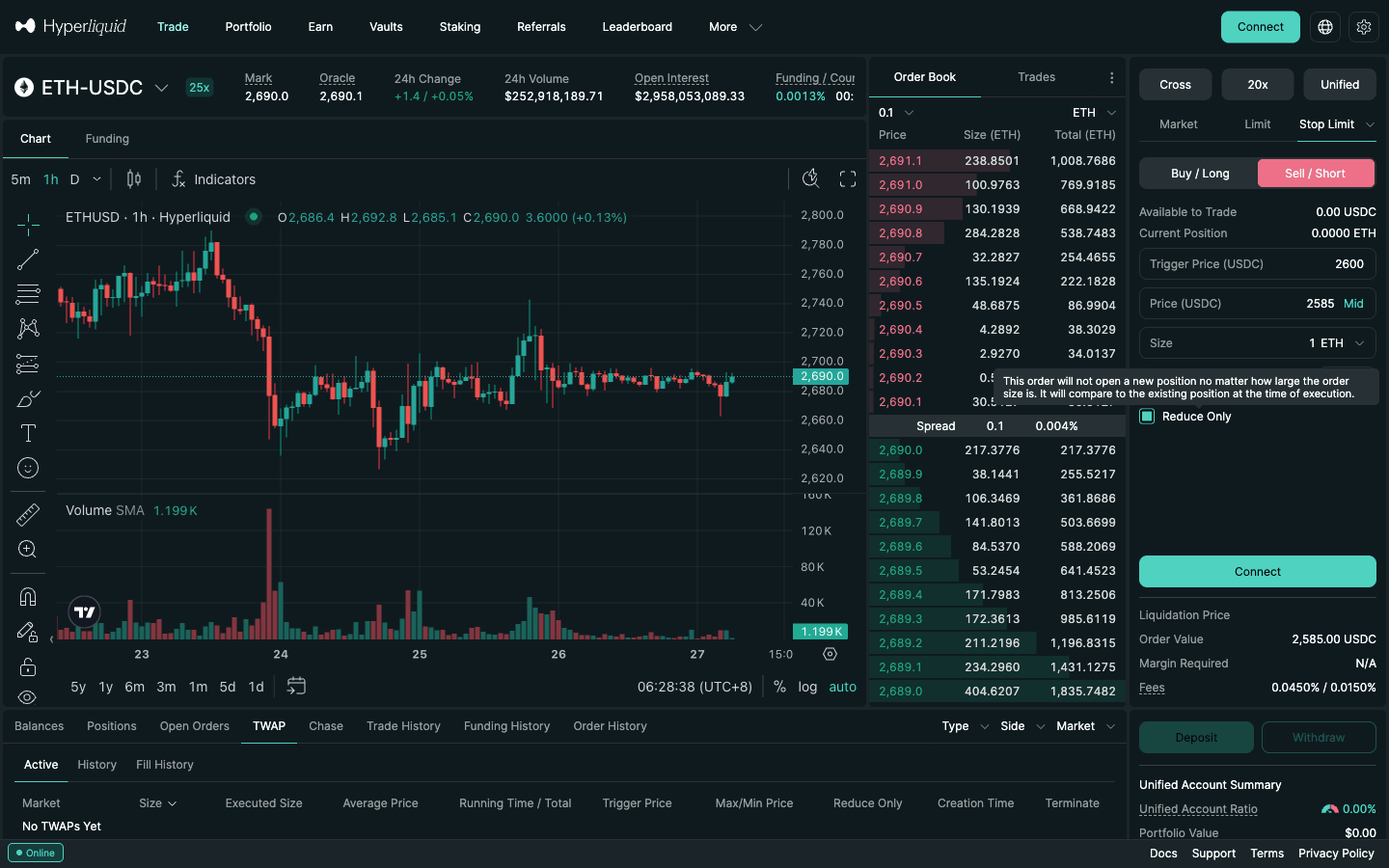1389x868 pixels.
Task: Select the ruler measure tool
Action: click(x=28, y=514)
